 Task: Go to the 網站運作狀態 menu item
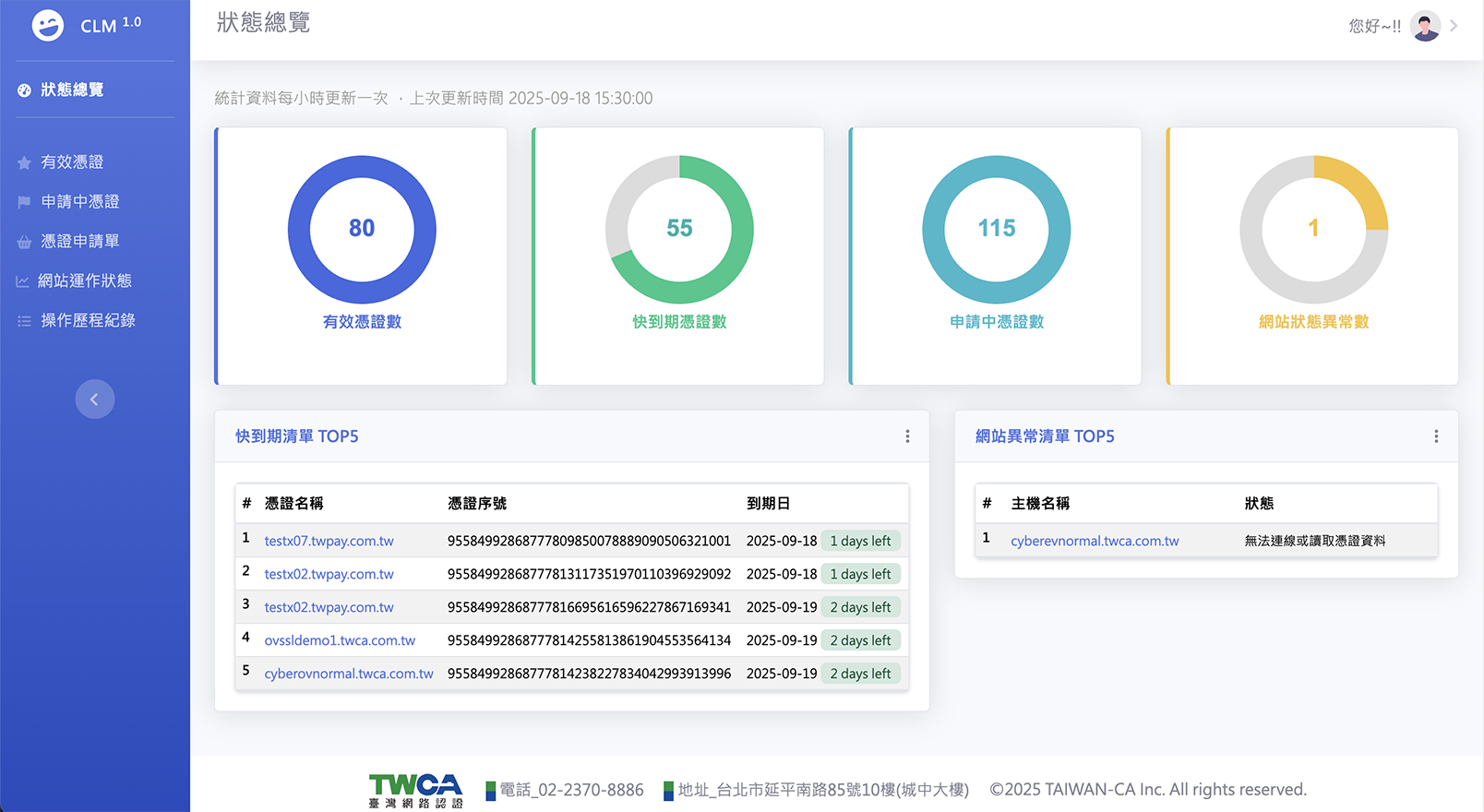[x=85, y=281]
